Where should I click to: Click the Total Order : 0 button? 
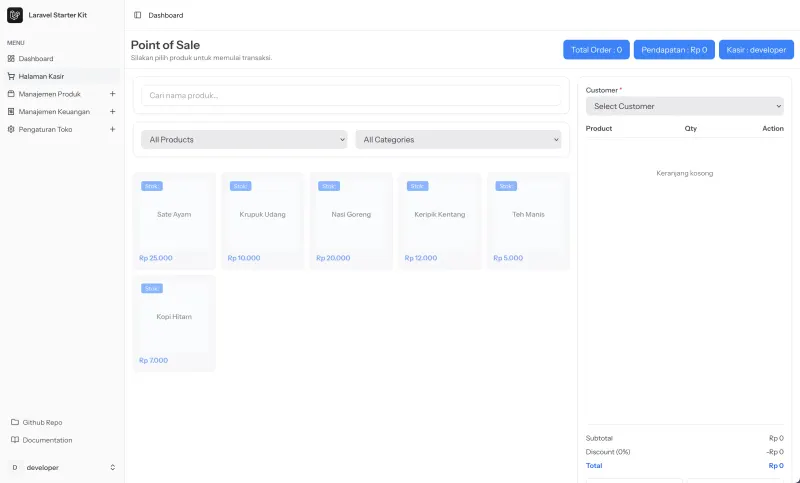596,50
